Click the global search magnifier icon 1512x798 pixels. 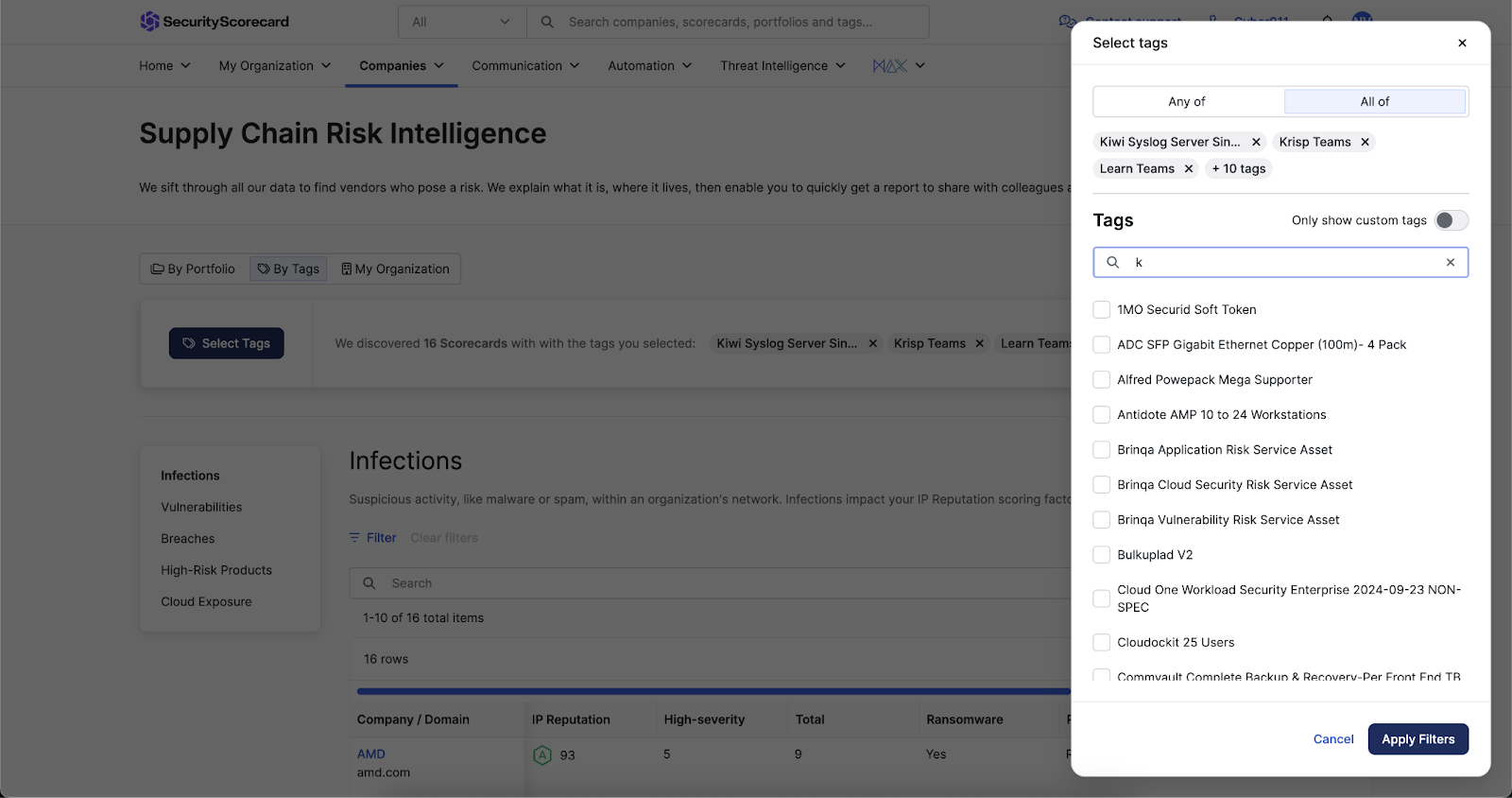[547, 22]
